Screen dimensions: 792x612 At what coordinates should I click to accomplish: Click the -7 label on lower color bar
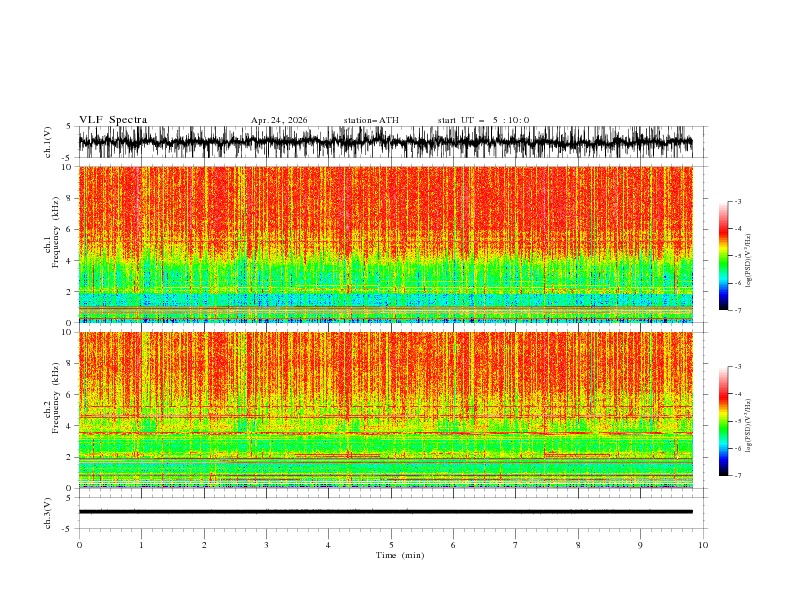pos(737,475)
